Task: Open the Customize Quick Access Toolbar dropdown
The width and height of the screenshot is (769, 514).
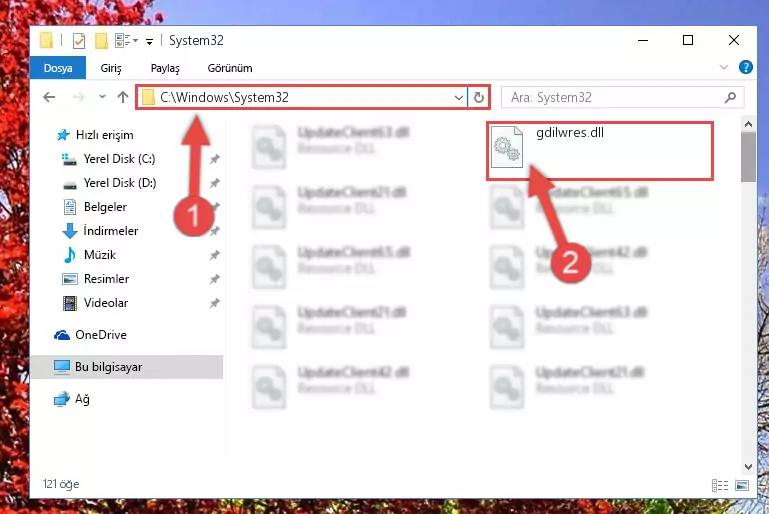Action: 149,42
